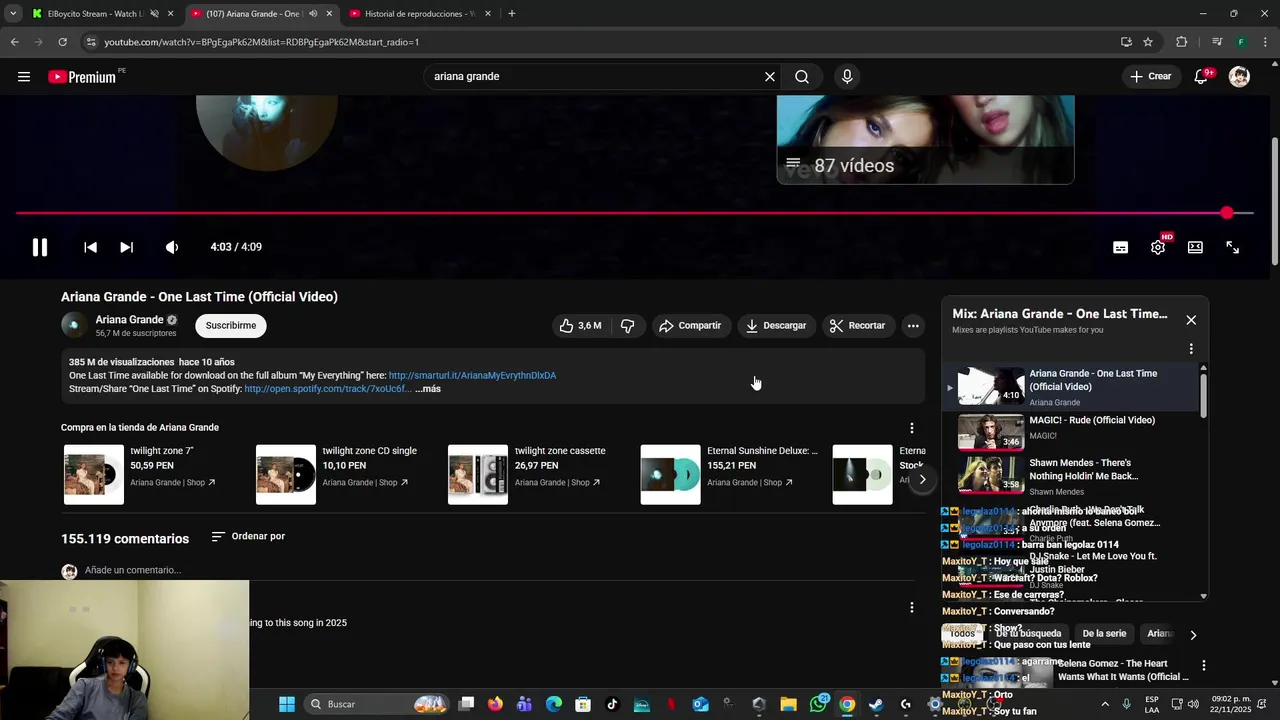Screen dimensions: 1280x720
Task: Click the Descargar download button
Action: tap(776, 325)
